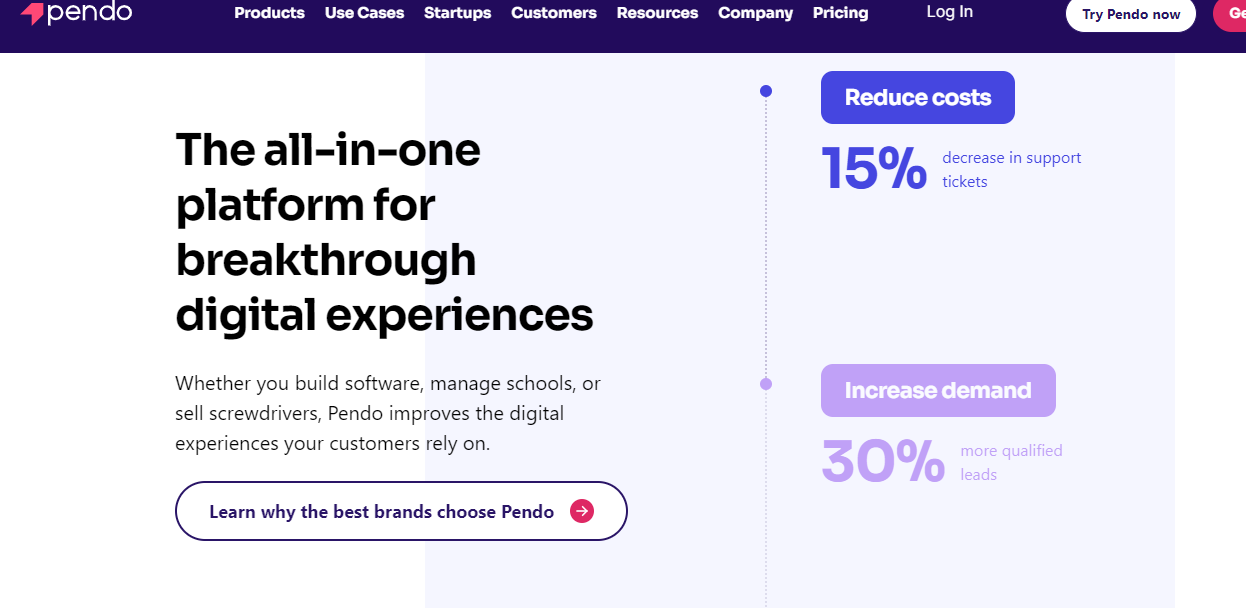Screen dimensions: 1246x608
Task: Click the upper timeline dot marker
Action: tap(766, 90)
